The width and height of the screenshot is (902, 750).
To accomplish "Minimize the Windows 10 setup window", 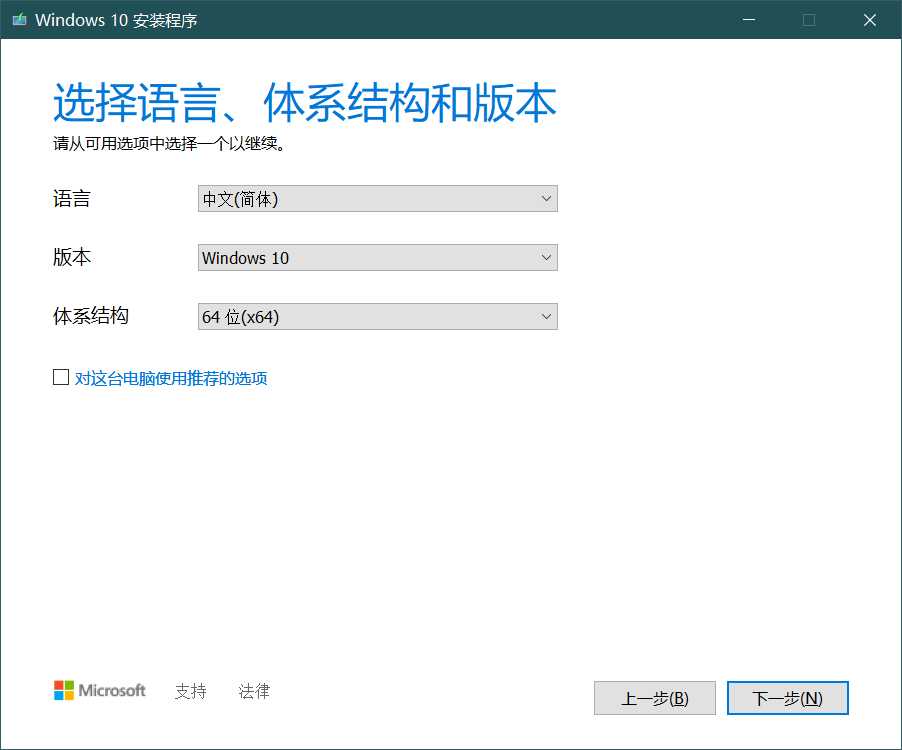I will [x=748, y=20].
